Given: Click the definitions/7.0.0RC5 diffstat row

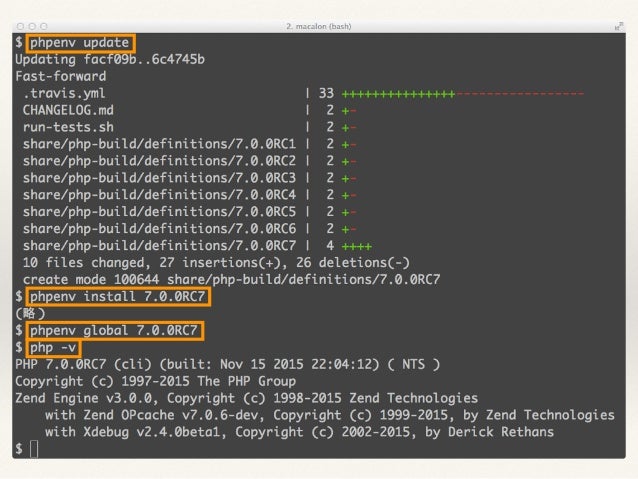Looking at the screenshot, I should (190, 212).
